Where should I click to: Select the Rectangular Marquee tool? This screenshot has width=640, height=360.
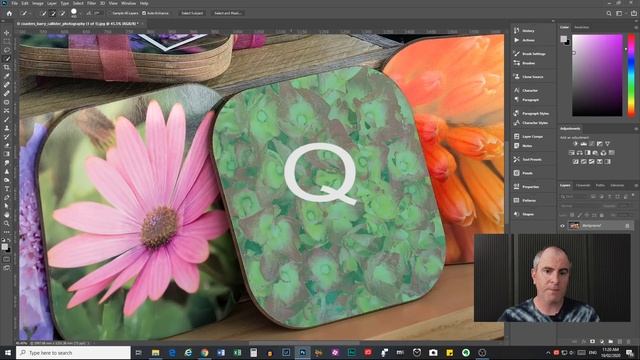pyautogui.click(x=7, y=41)
